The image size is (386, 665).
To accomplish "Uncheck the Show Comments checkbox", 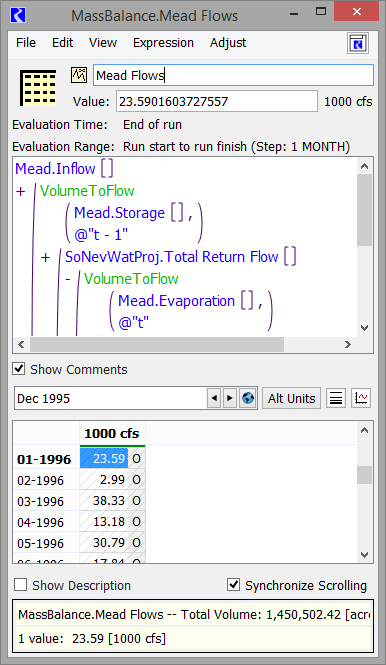I will tap(19, 369).
